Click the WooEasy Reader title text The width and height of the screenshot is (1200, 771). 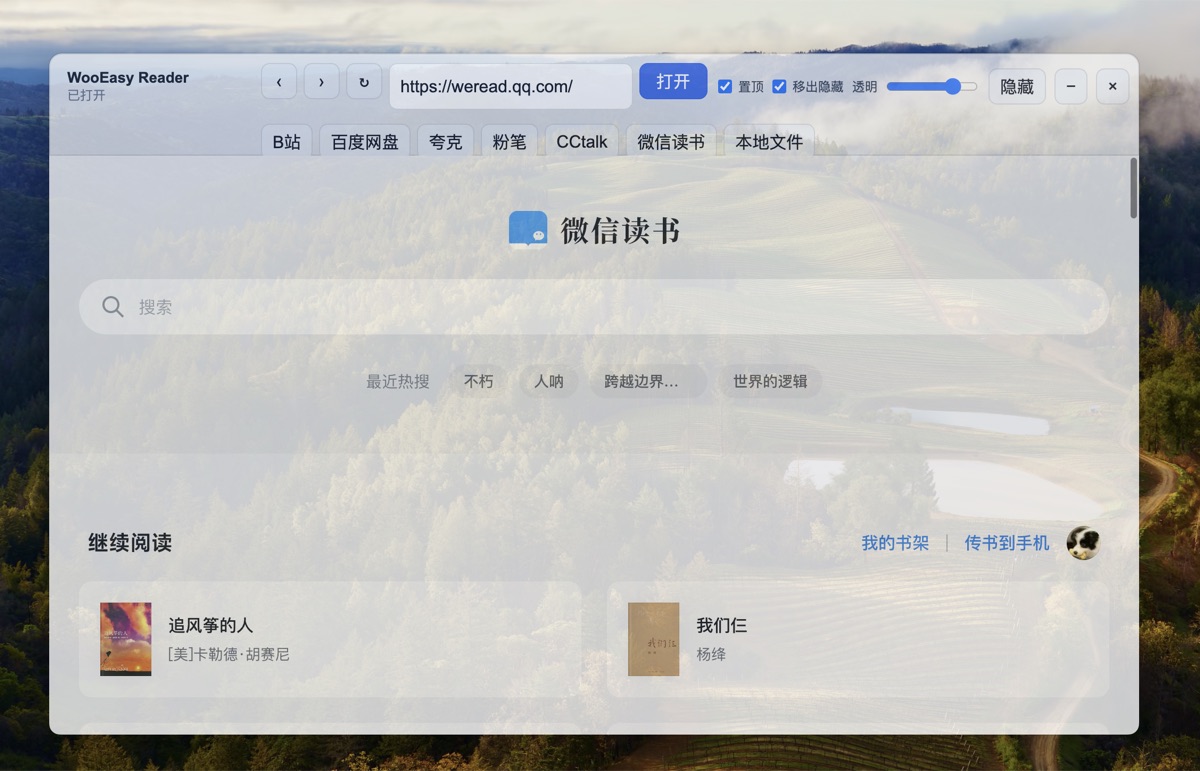pos(128,77)
